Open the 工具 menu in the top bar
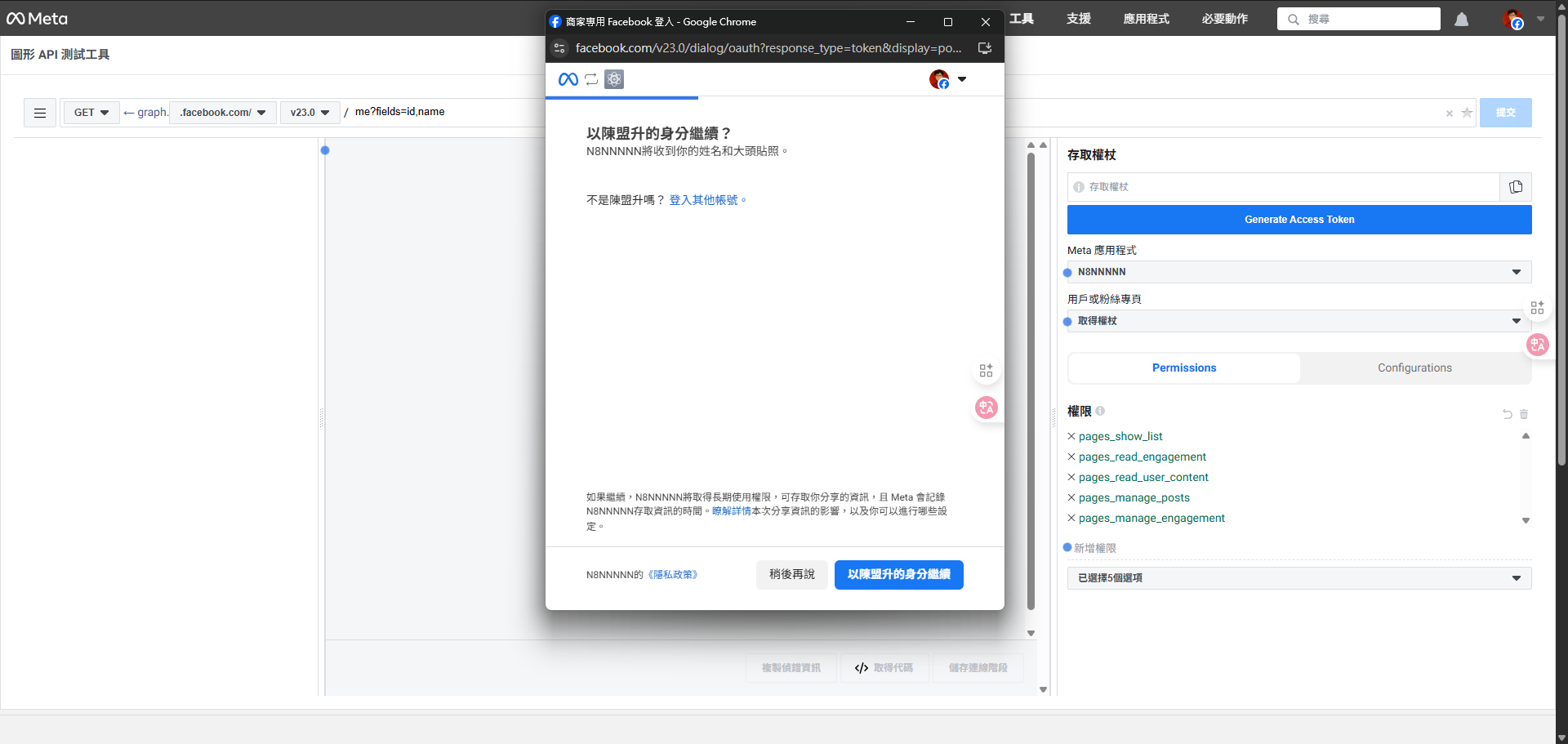Viewport: 1568px width, 744px height. pos(1022,19)
